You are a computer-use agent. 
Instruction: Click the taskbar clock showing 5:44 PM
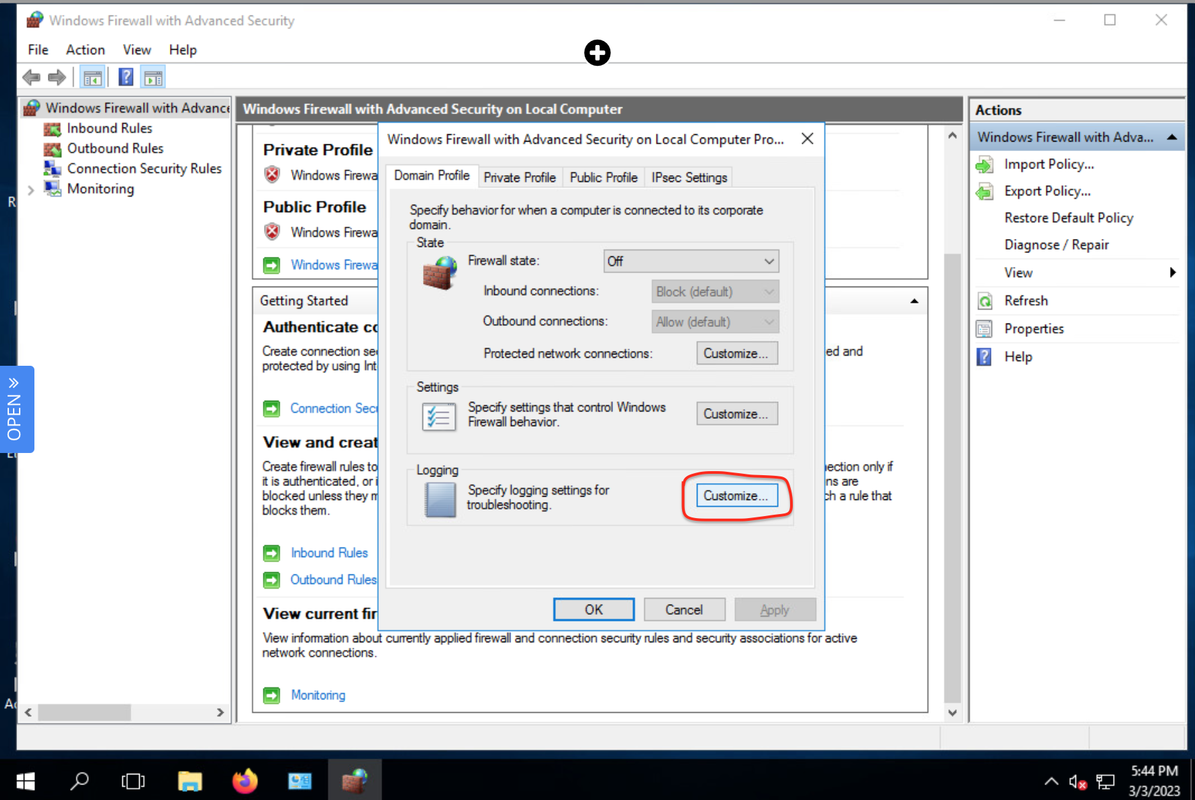(x=1154, y=781)
